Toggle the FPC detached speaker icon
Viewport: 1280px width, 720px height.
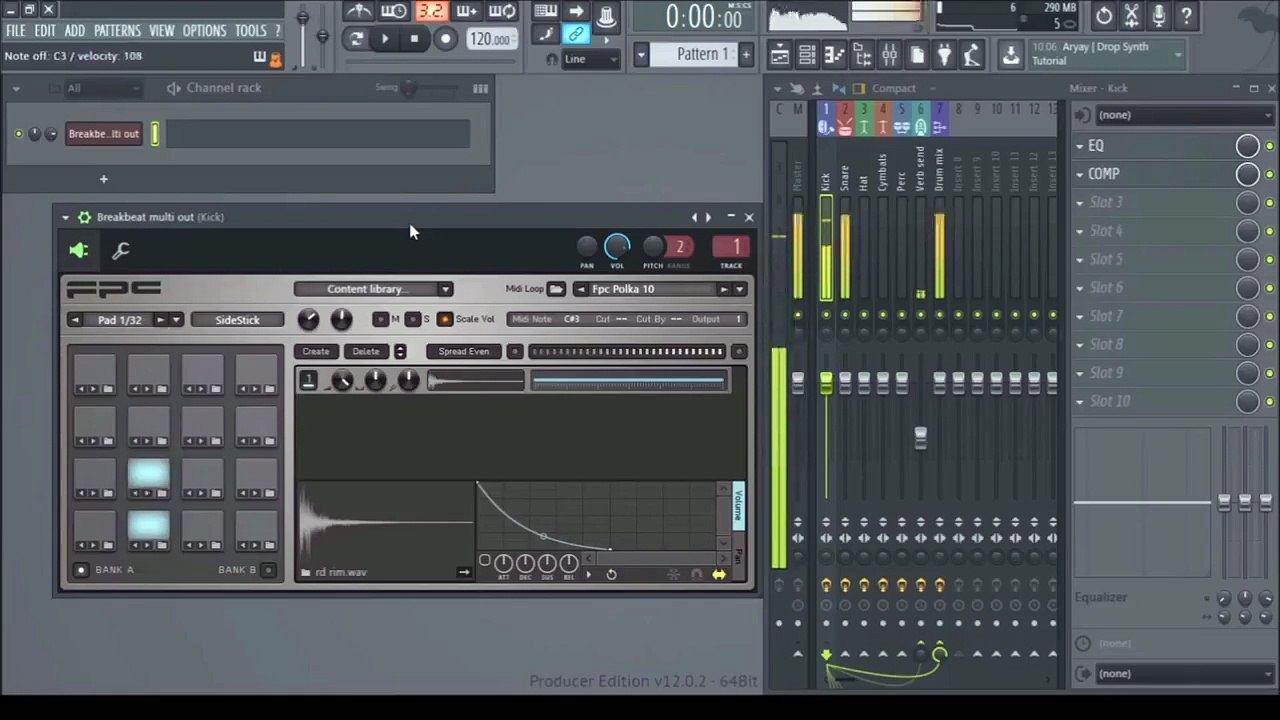(78, 251)
